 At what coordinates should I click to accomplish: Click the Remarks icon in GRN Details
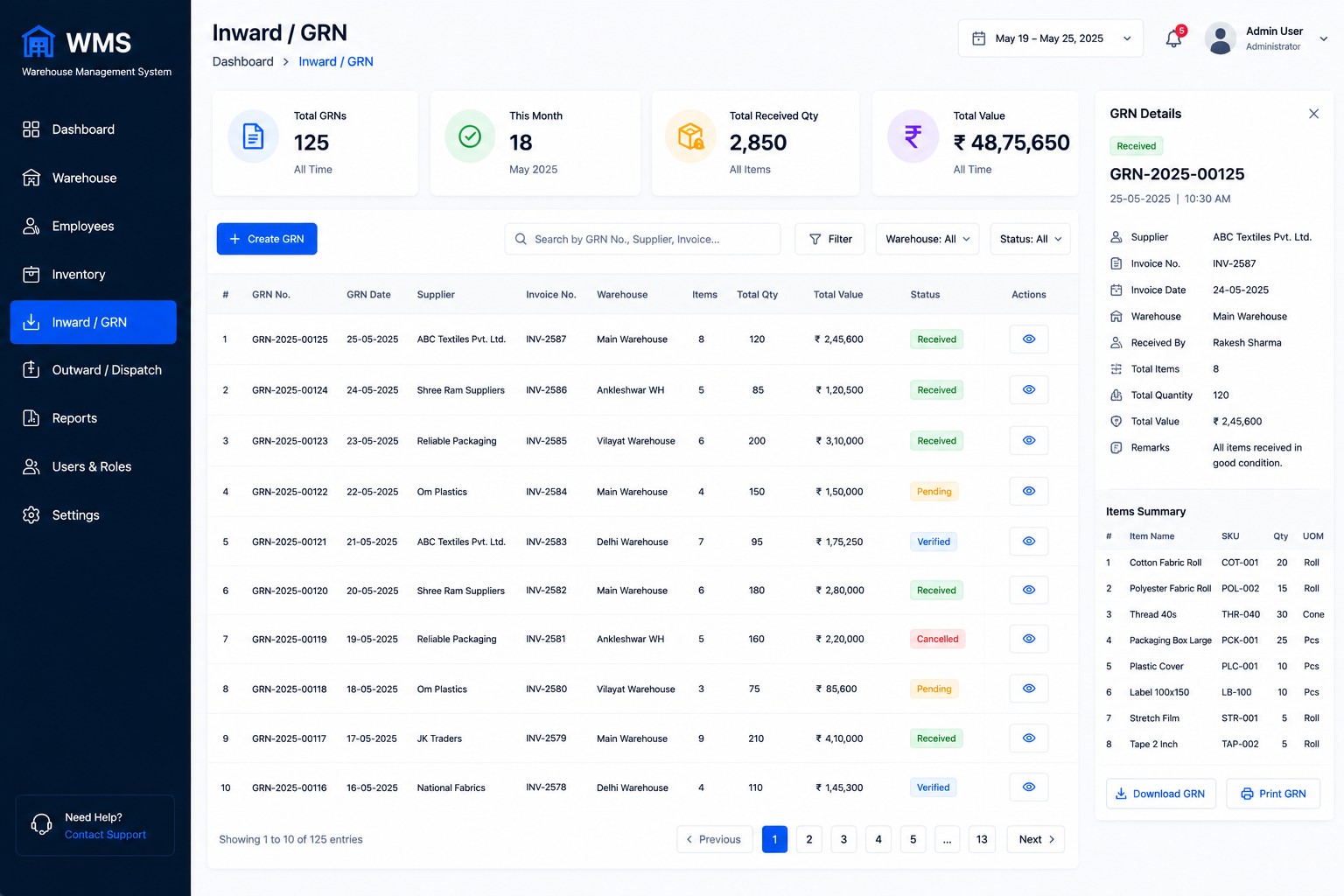1116,447
